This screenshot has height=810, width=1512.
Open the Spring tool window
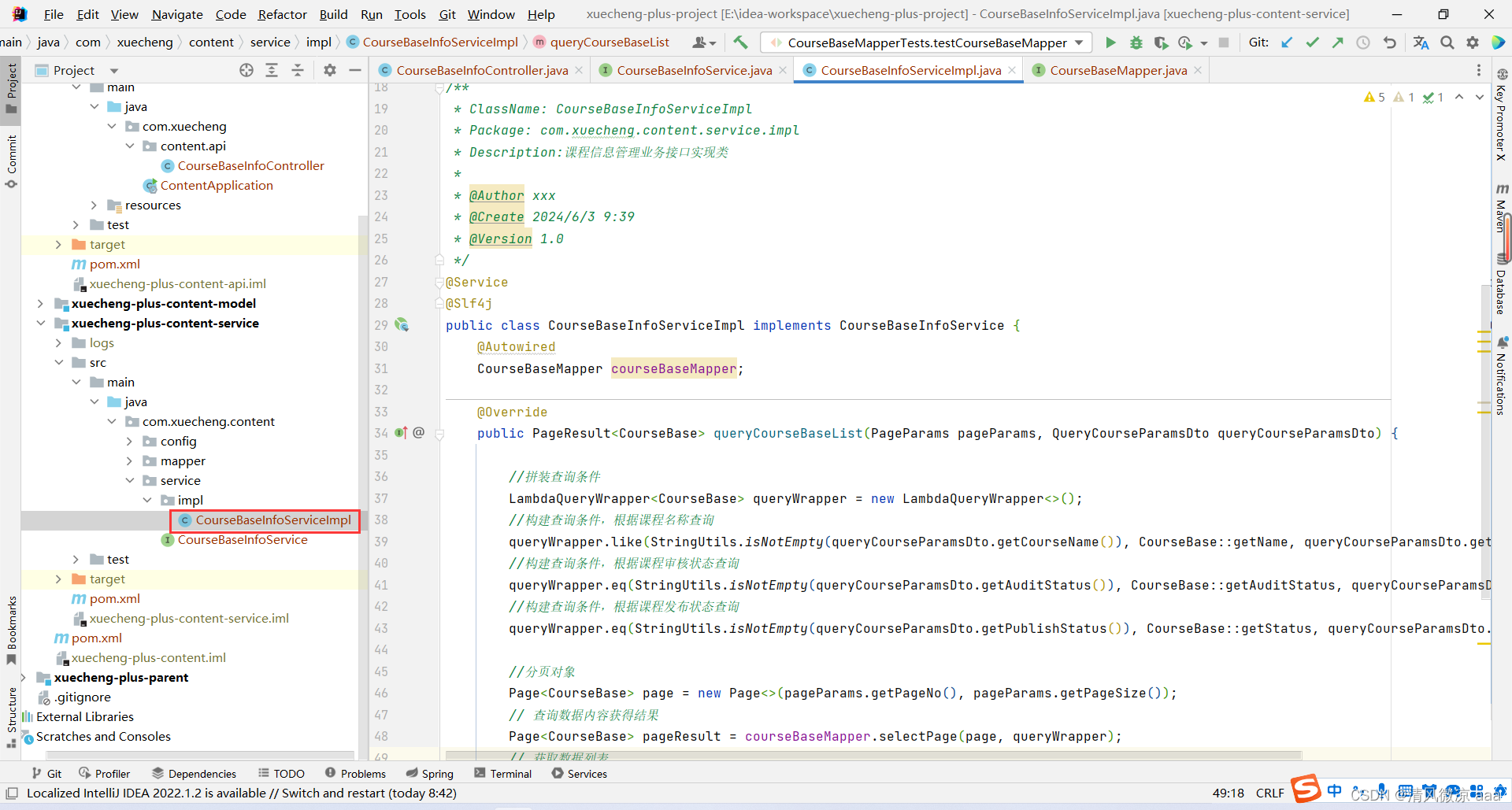coord(430,774)
